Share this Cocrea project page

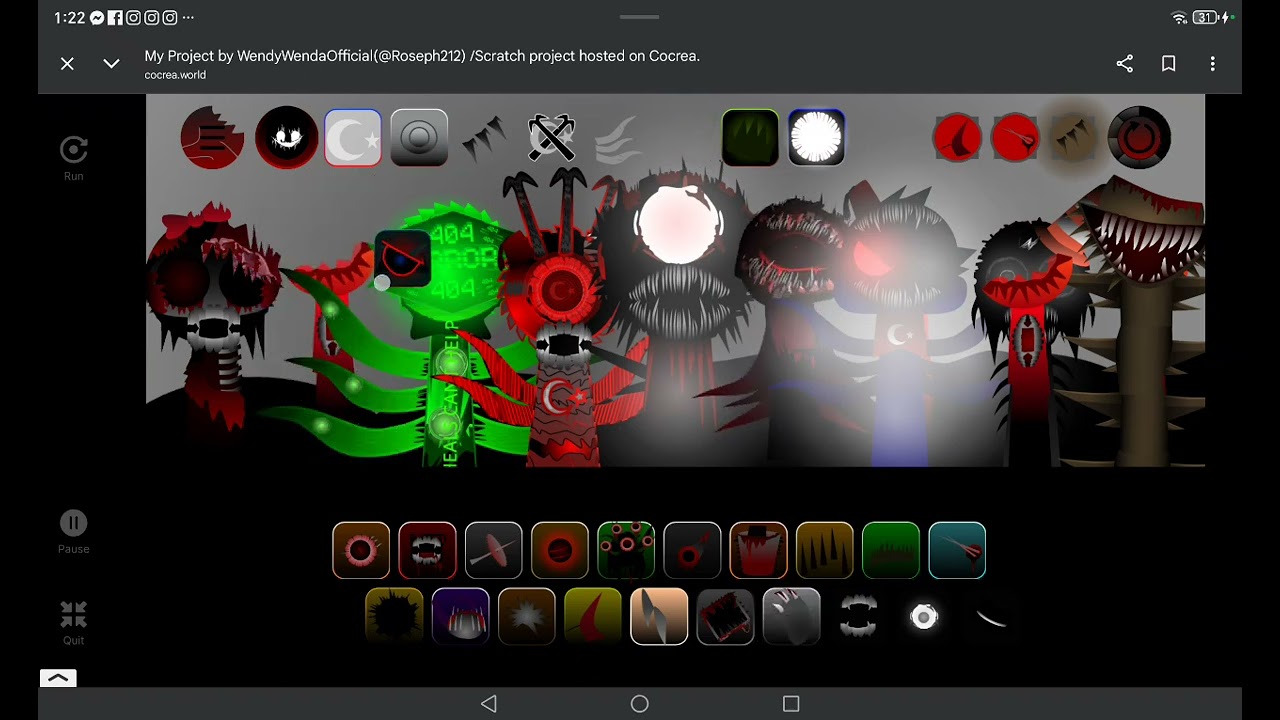coord(1125,63)
